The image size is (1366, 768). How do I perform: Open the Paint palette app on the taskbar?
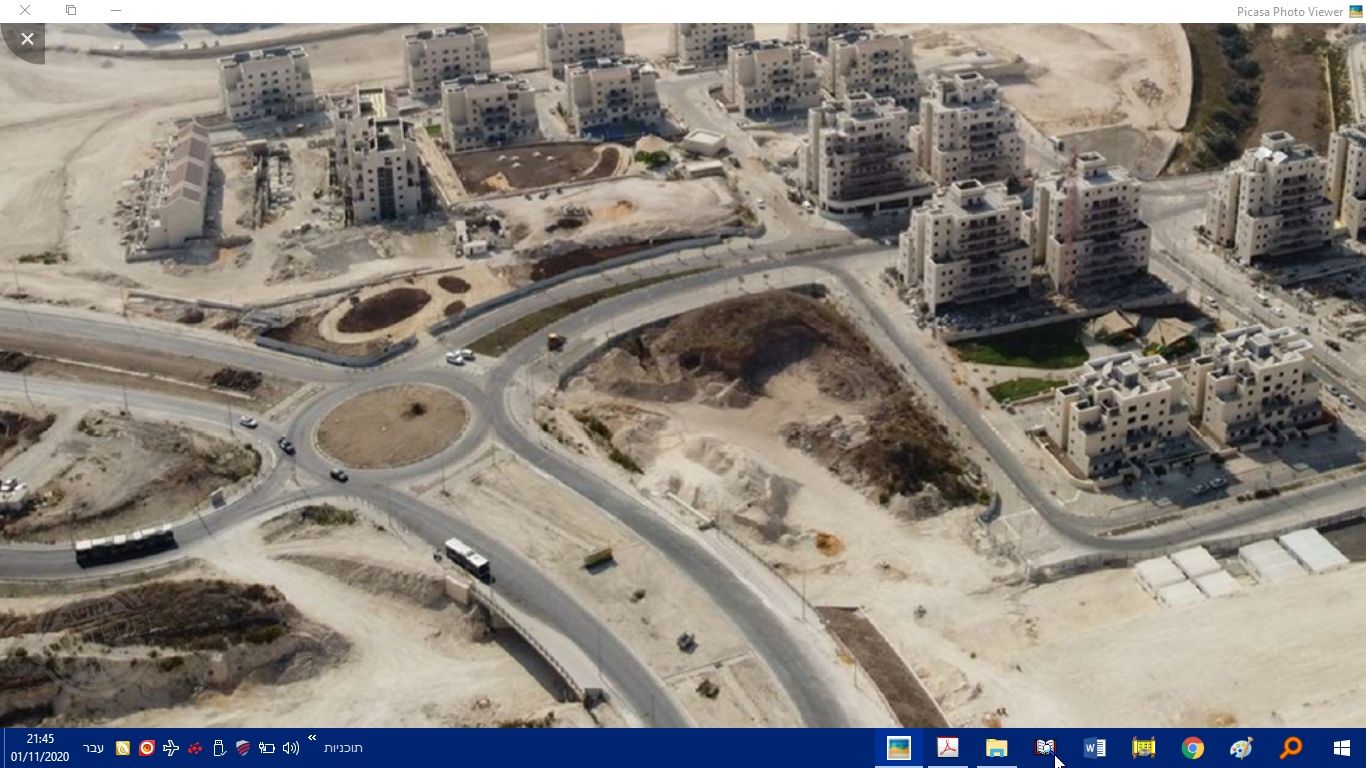1241,748
